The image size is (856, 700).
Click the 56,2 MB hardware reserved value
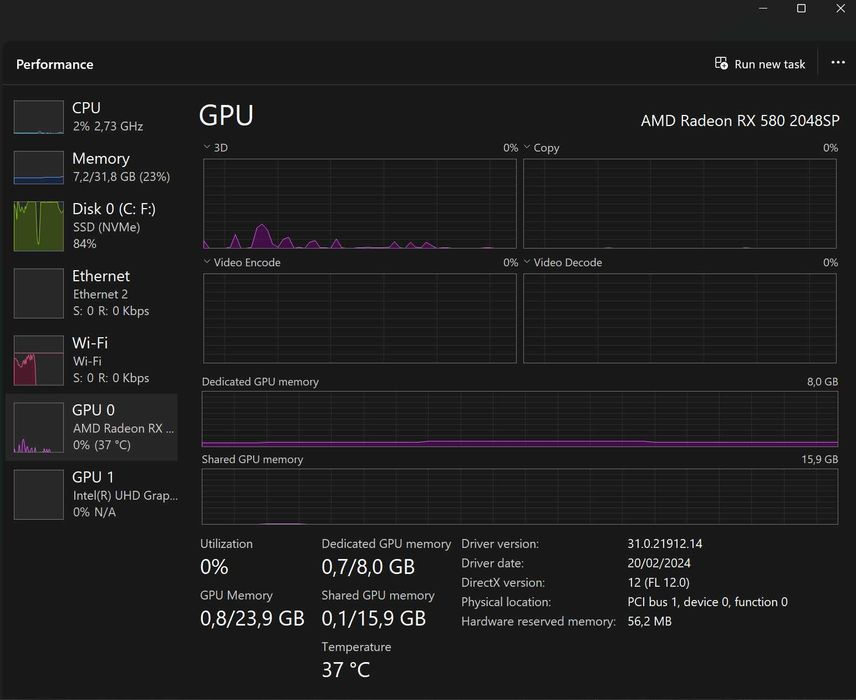click(650, 621)
